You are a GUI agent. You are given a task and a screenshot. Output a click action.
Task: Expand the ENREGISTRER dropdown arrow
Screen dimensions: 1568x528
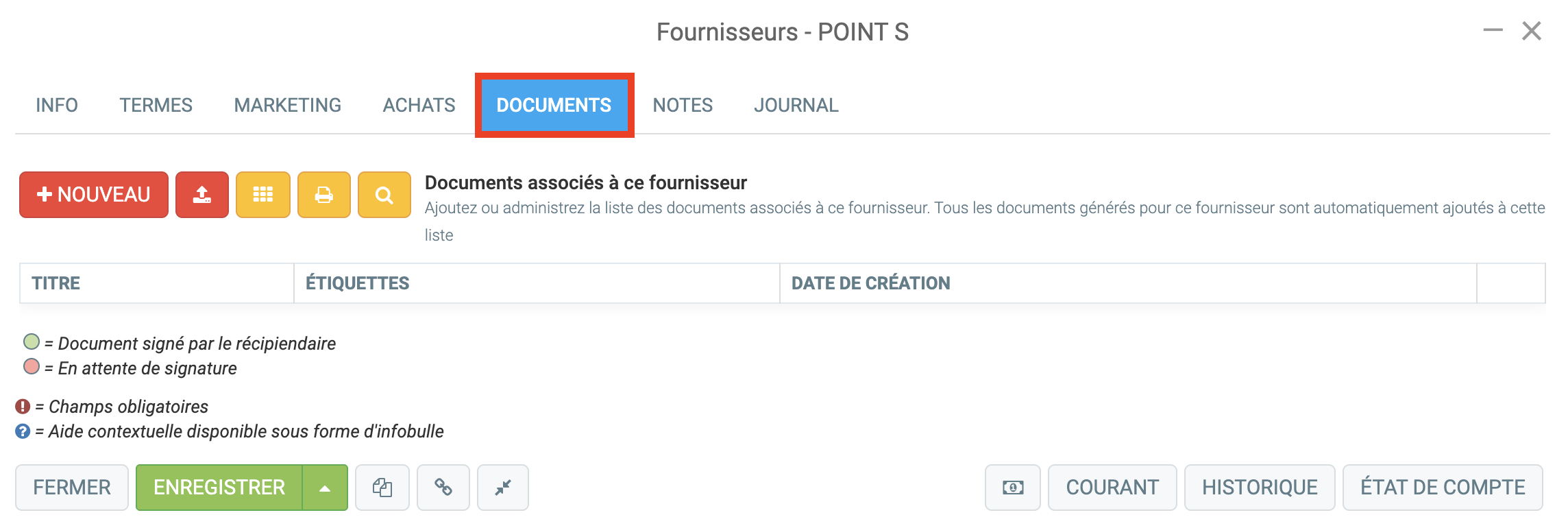click(325, 488)
